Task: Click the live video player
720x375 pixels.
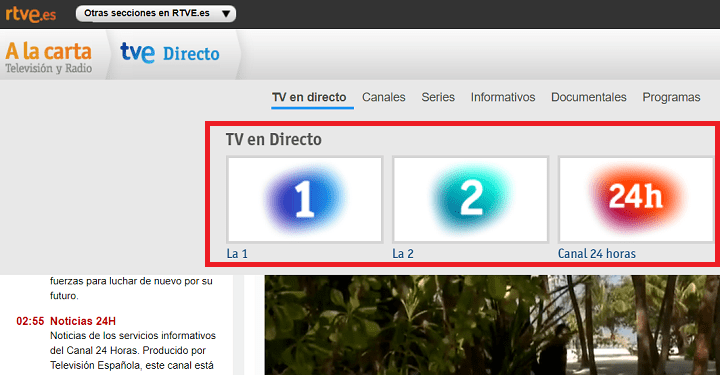Action: click(x=492, y=325)
